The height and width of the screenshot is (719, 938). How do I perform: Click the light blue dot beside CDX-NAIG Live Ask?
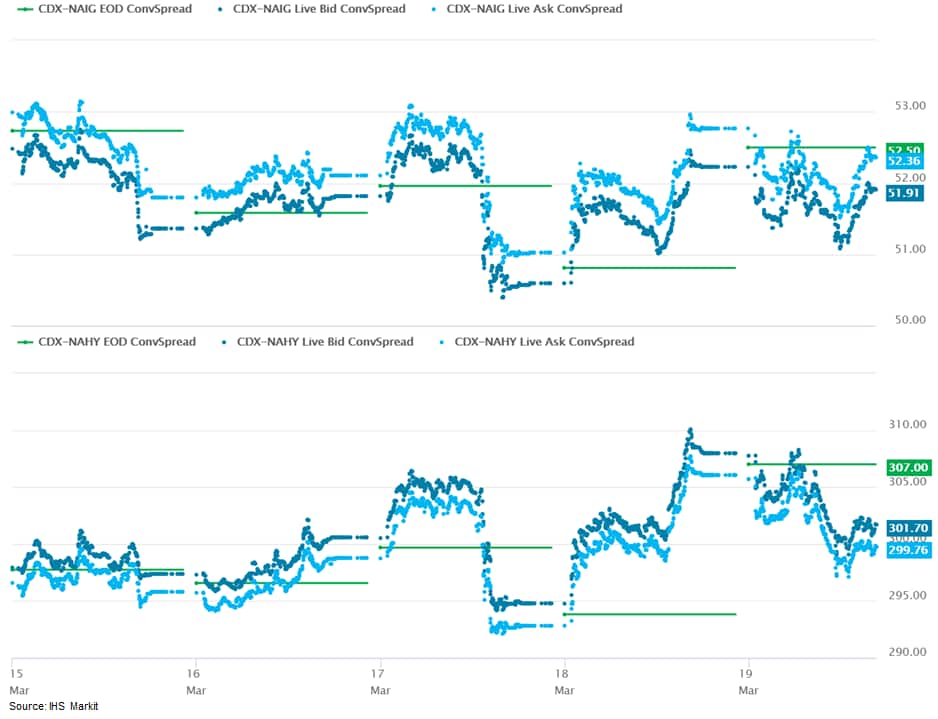click(x=435, y=9)
